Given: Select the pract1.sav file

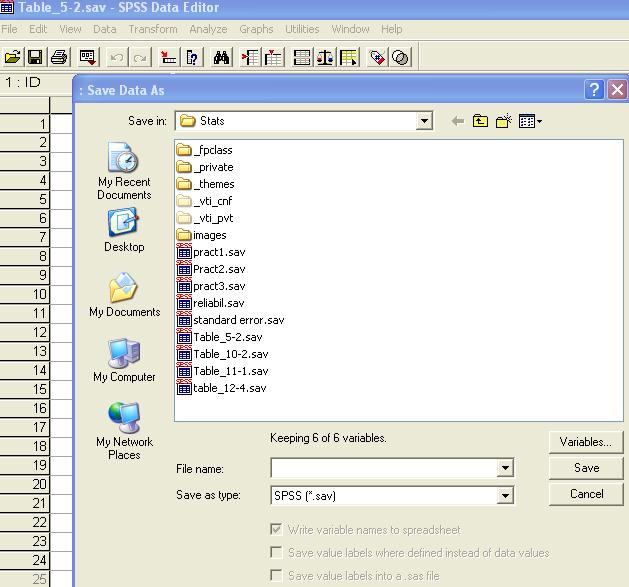Looking at the screenshot, I should point(211,252).
